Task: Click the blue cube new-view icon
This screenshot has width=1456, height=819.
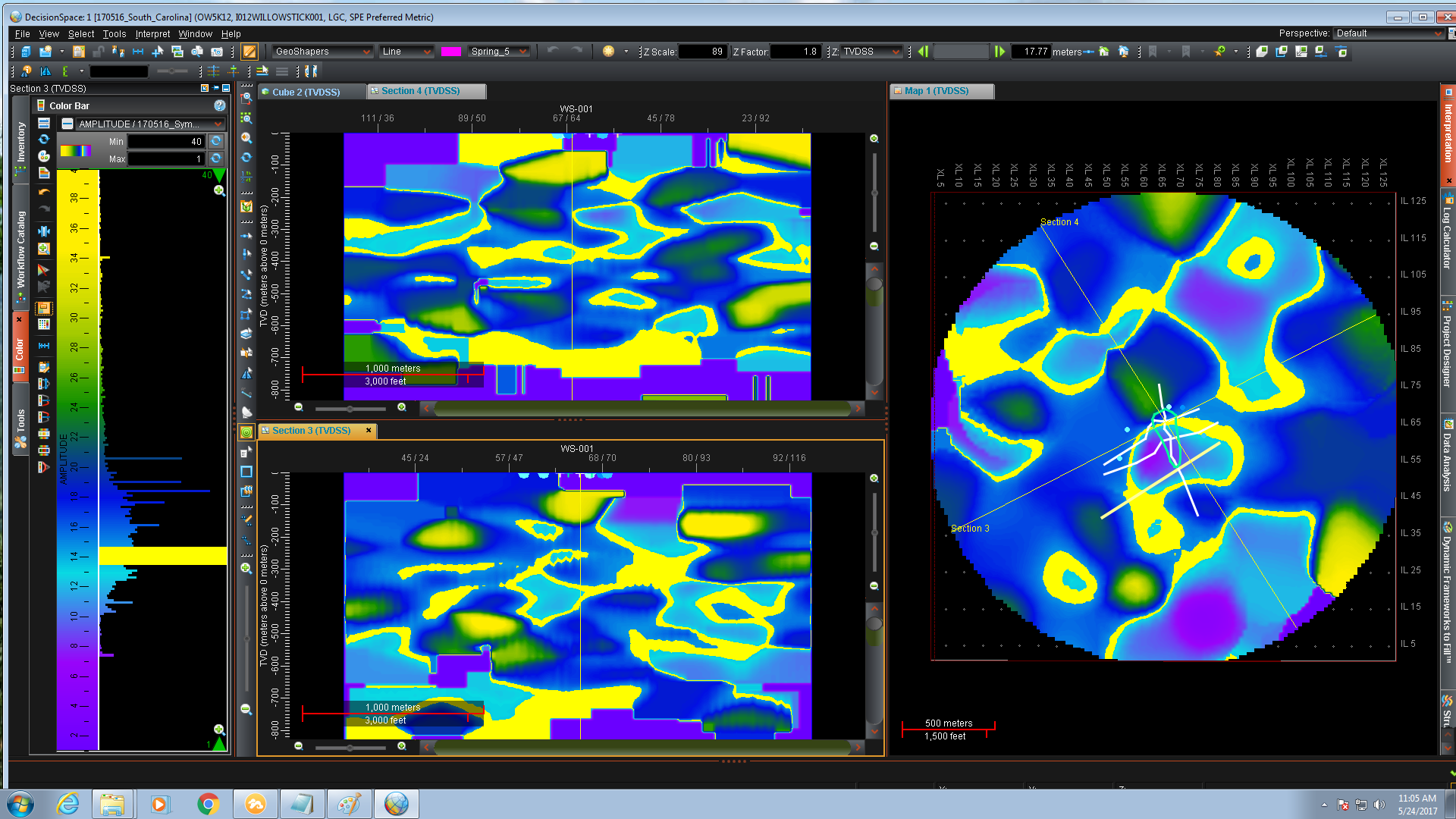Action: click(26, 52)
